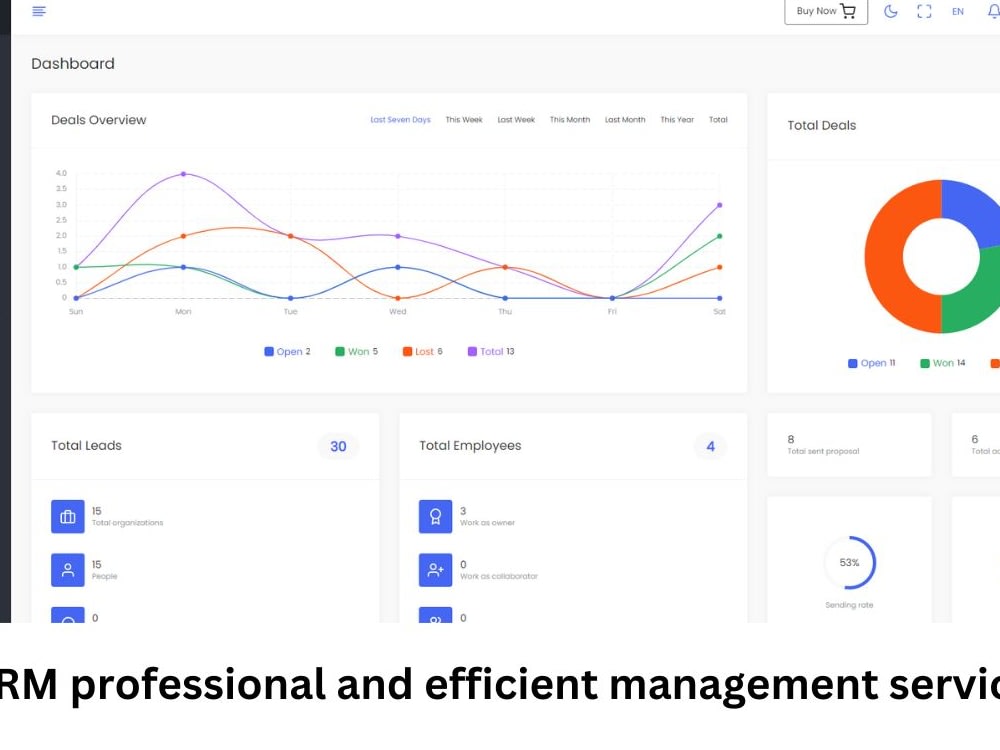Image resolution: width=1000 pixels, height=750 pixels.
Task: Enter fullscreen via expand icon
Action: coord(924,11)
